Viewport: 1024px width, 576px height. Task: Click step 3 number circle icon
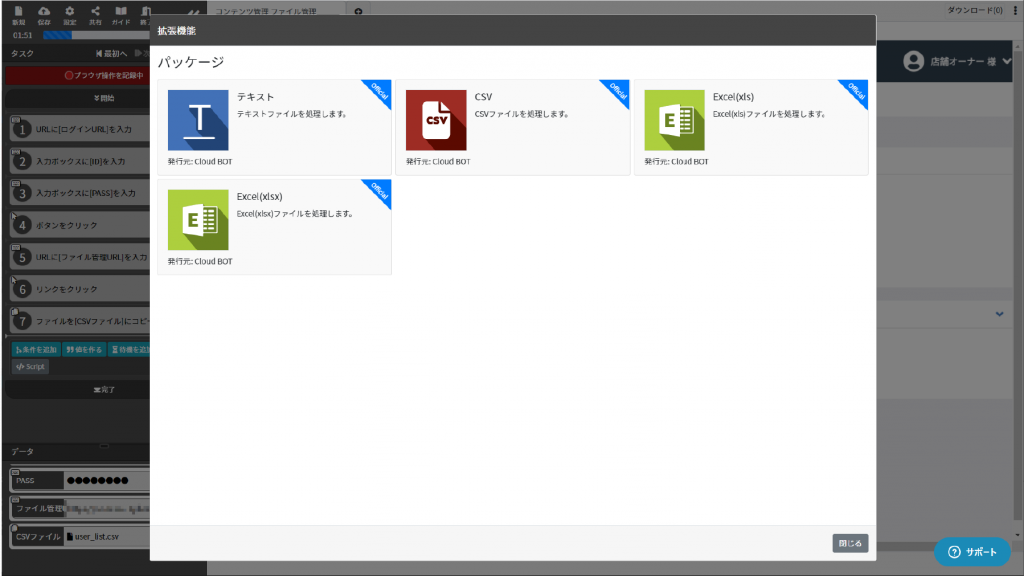22,193
